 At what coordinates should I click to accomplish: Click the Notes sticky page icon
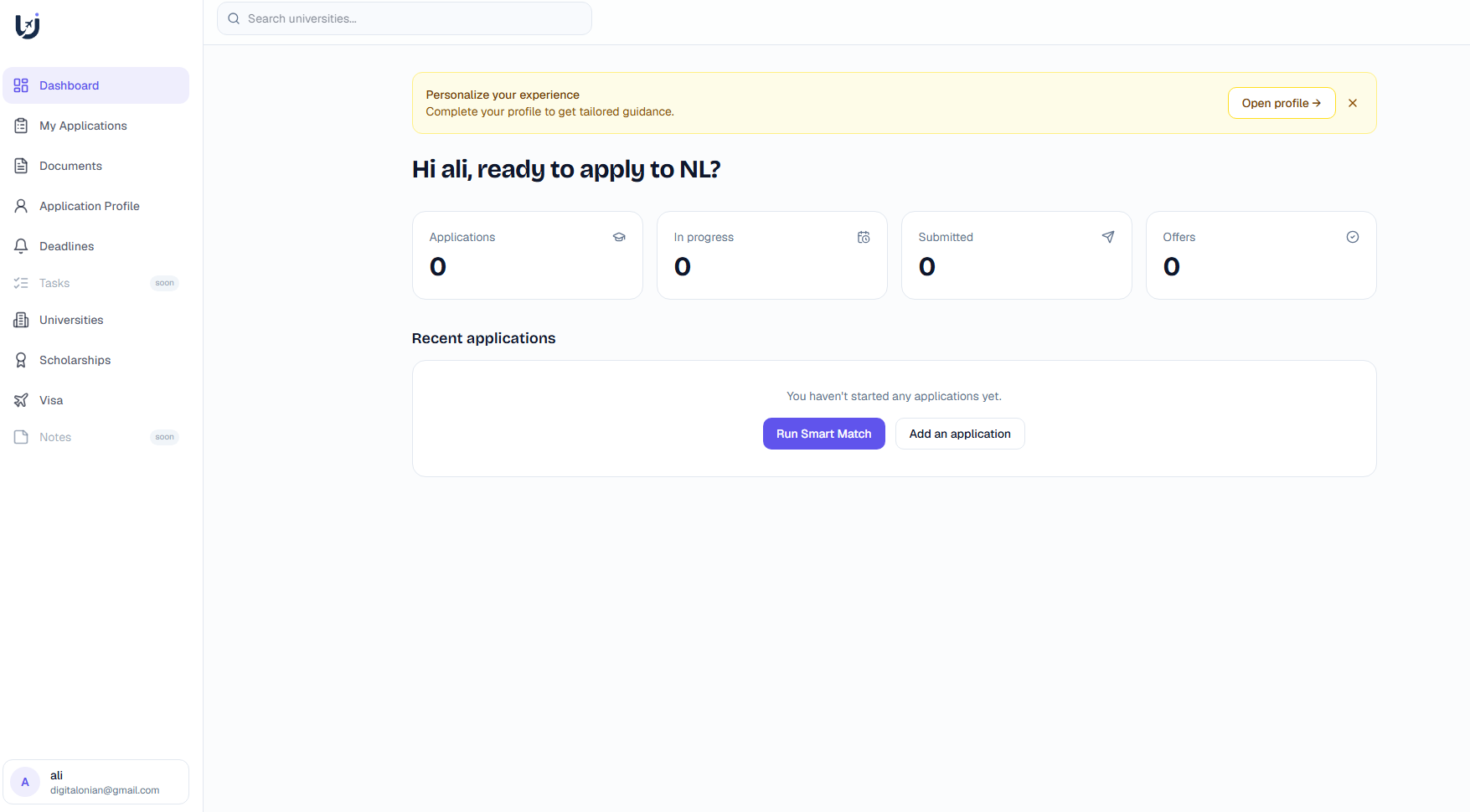(x=21, y=437)
